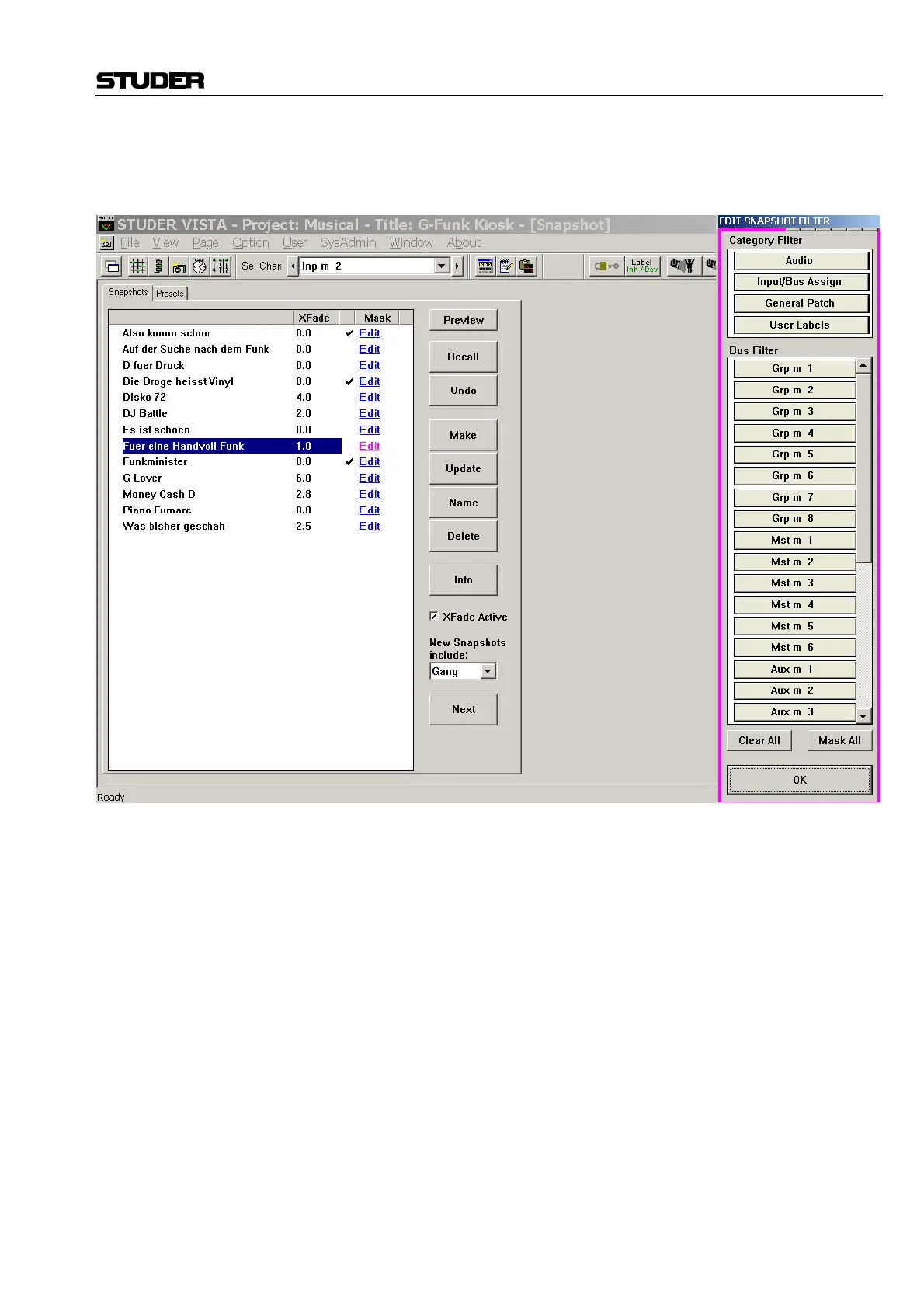
Task: Toggle the Label Inh/Dev toolbar button
Action: click(642, 266)
